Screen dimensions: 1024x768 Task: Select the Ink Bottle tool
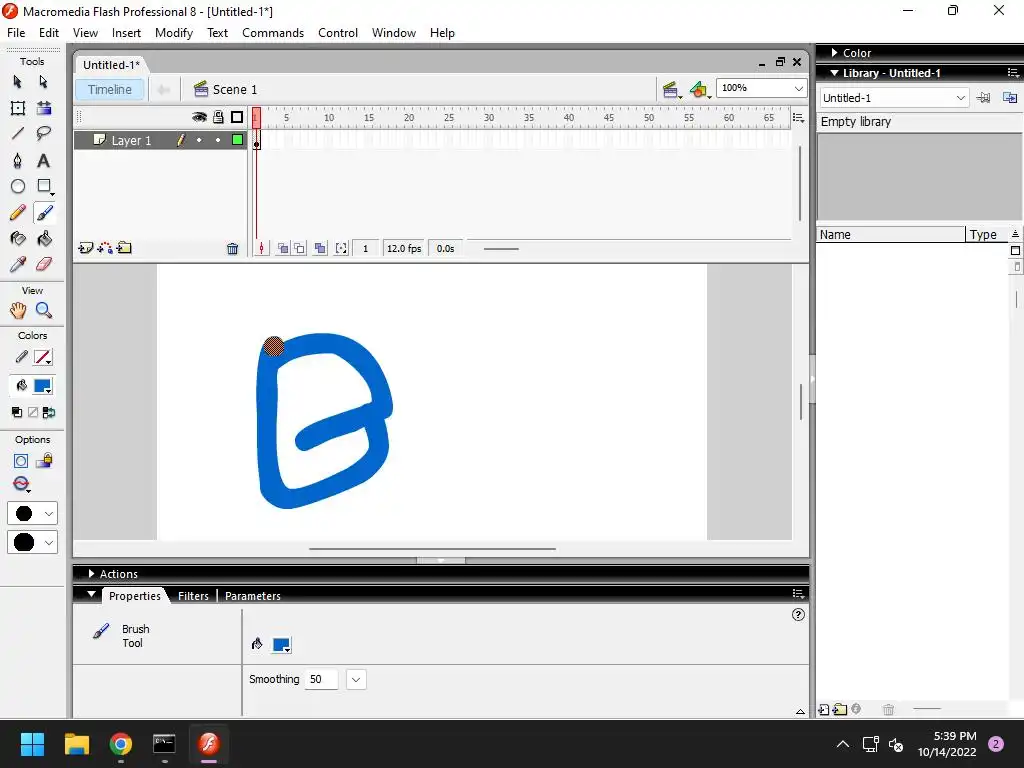(x=18, y=238)
